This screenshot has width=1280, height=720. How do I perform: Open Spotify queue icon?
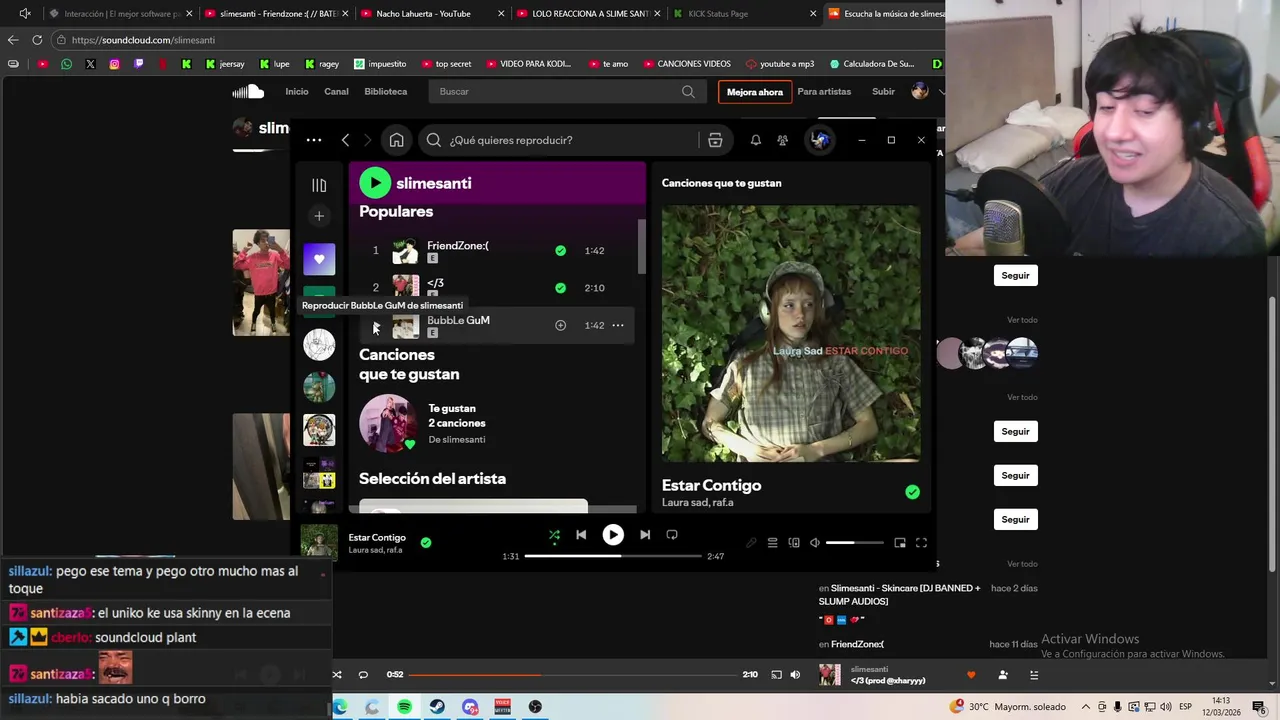point(772,543)
